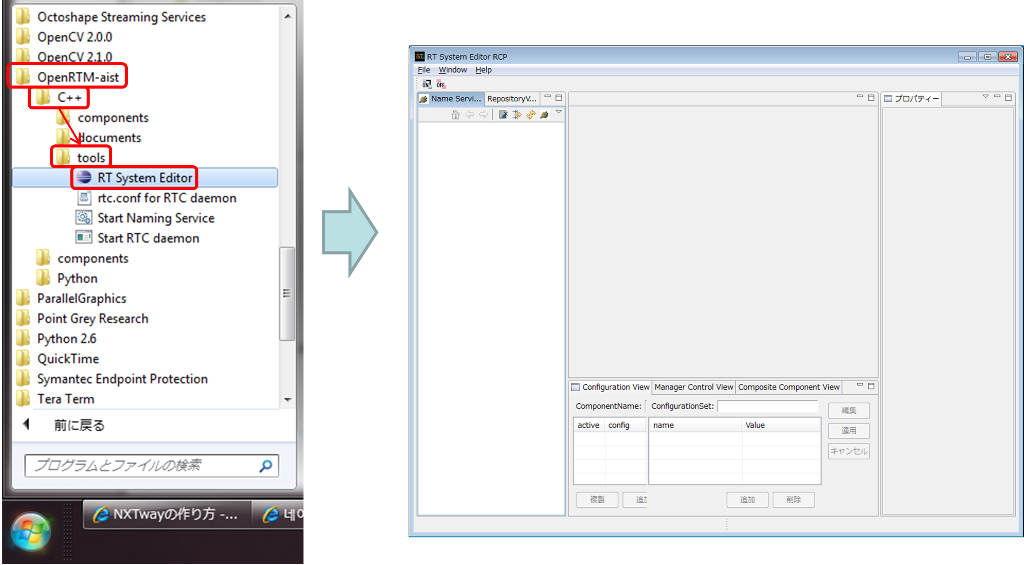
Task: Click the Value column header
Action: pos(781,425)
